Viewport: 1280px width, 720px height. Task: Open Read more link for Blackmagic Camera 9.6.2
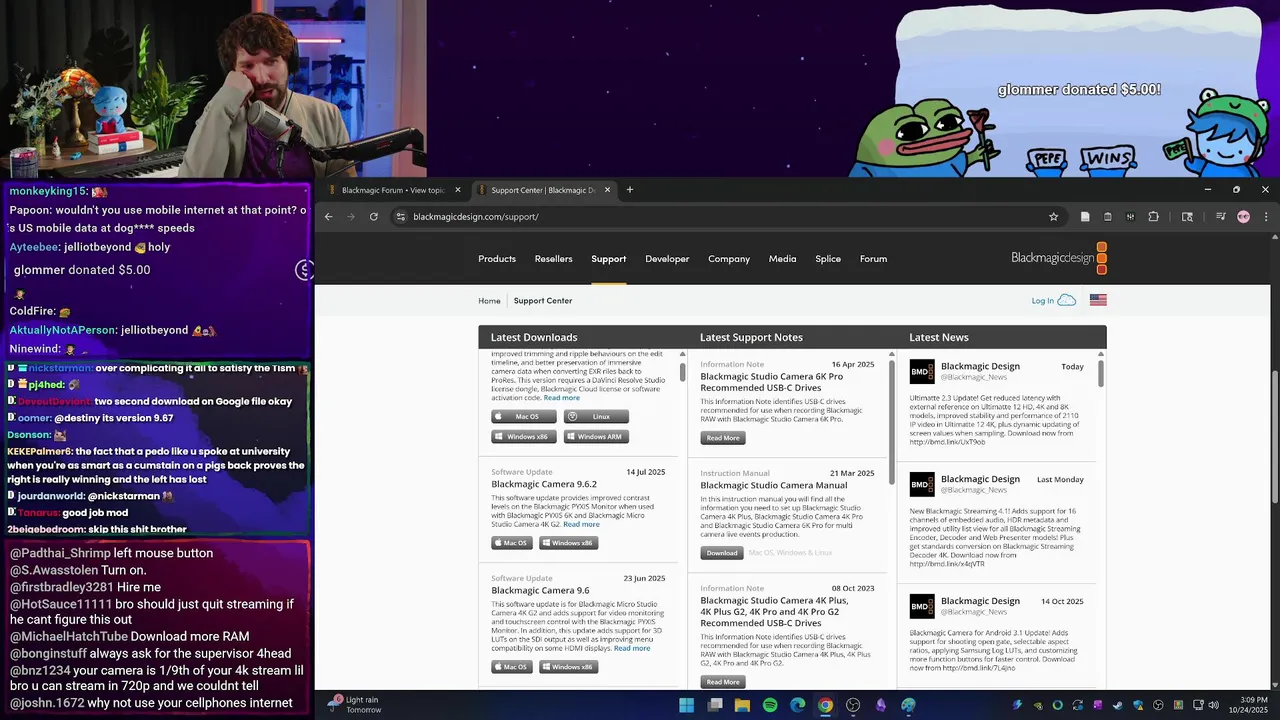tap(581, 525)
